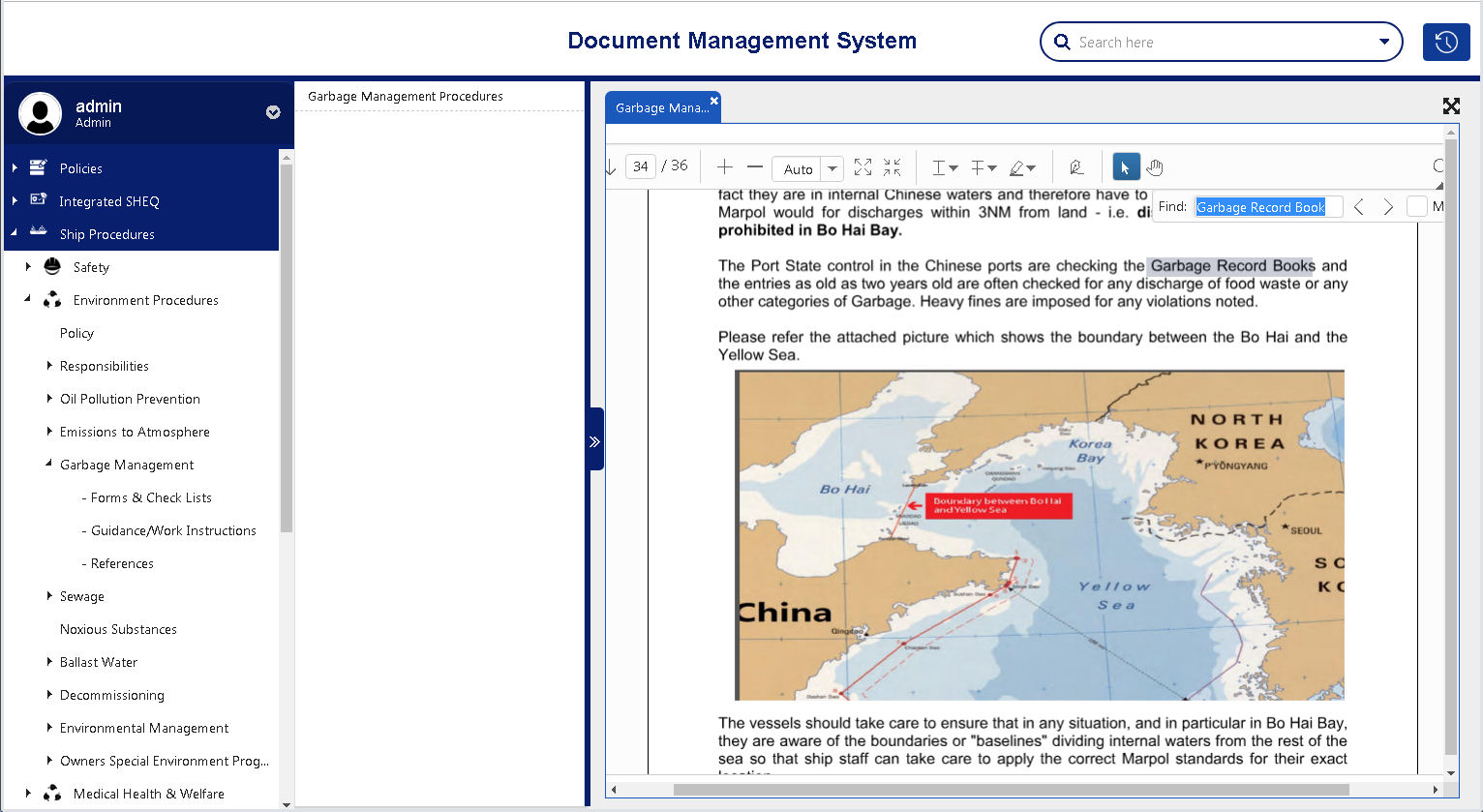The image size is (1483, 812).
Task: Expand the Policies tree node arrow
Action: click(15, 167)
